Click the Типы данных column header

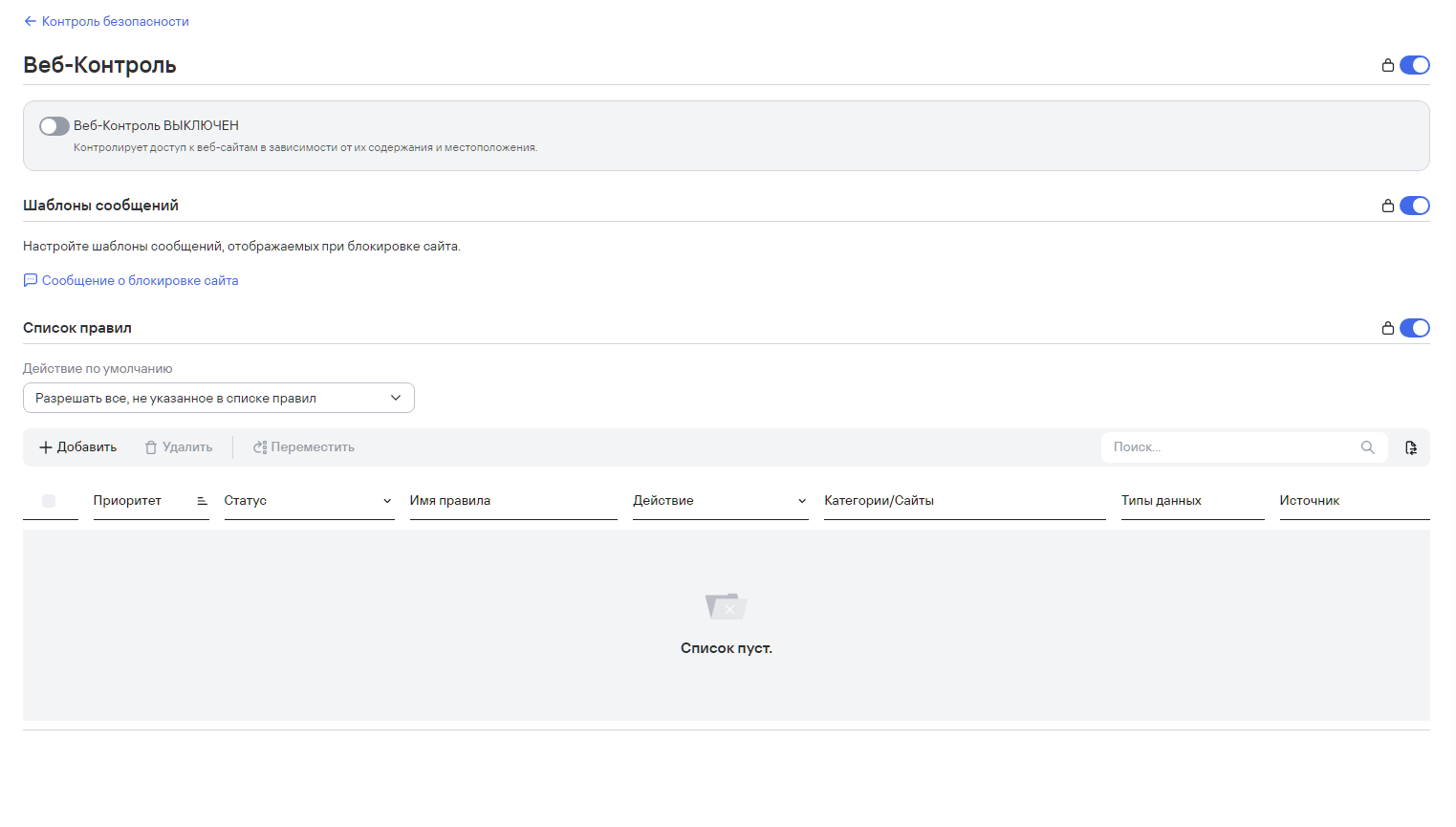[1162, 501]
